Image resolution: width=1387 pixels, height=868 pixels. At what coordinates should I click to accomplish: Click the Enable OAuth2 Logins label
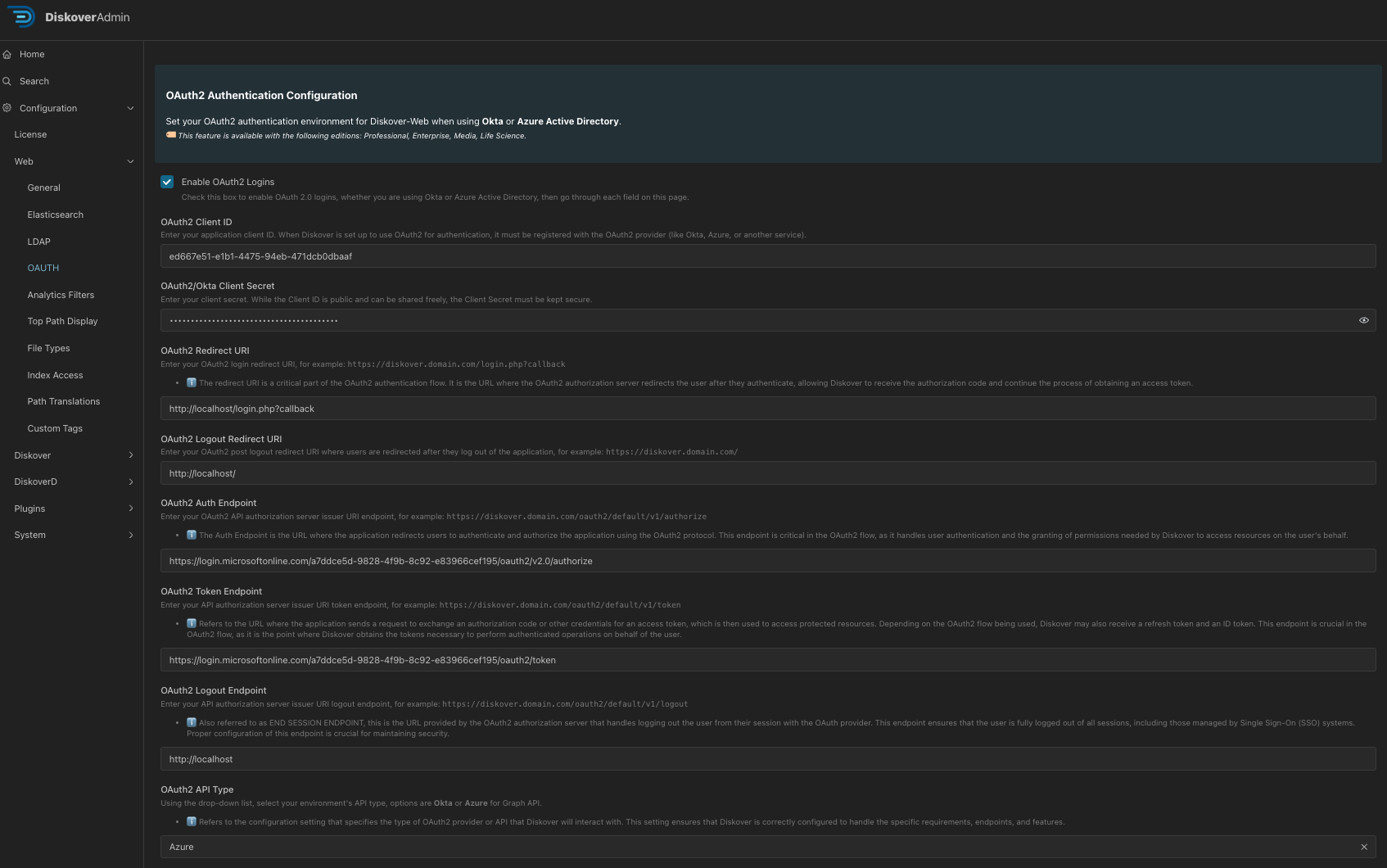click(228, 182)
